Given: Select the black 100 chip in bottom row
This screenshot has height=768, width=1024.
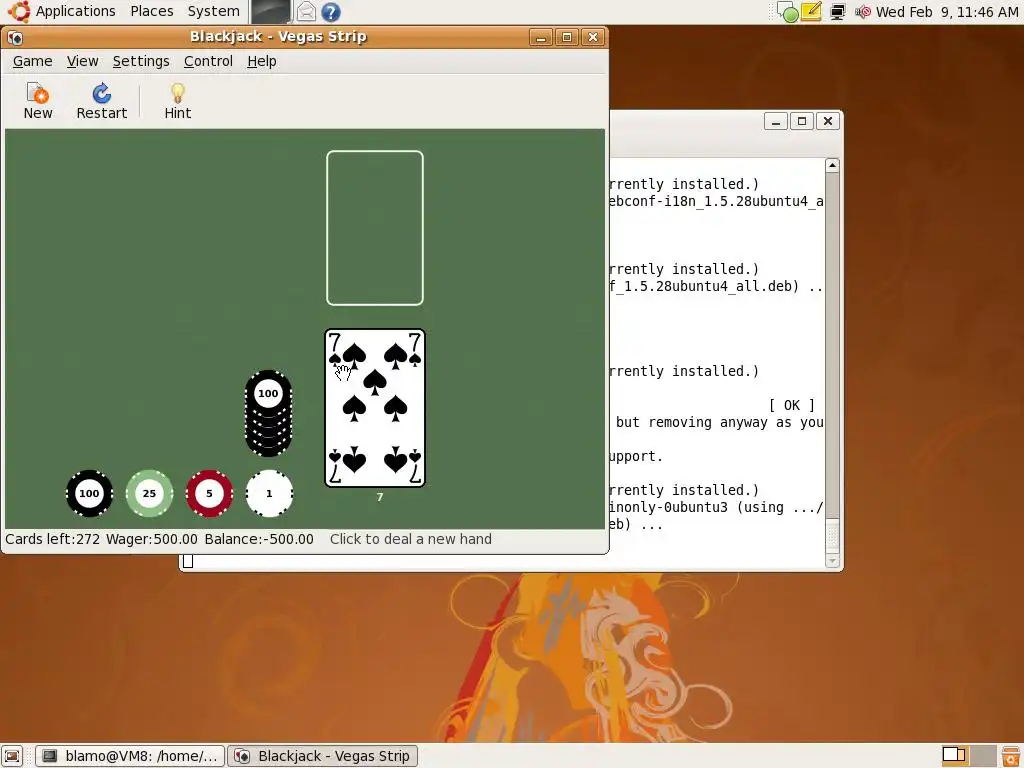Looking at the screenshot, I should click(x=89, y=494).
